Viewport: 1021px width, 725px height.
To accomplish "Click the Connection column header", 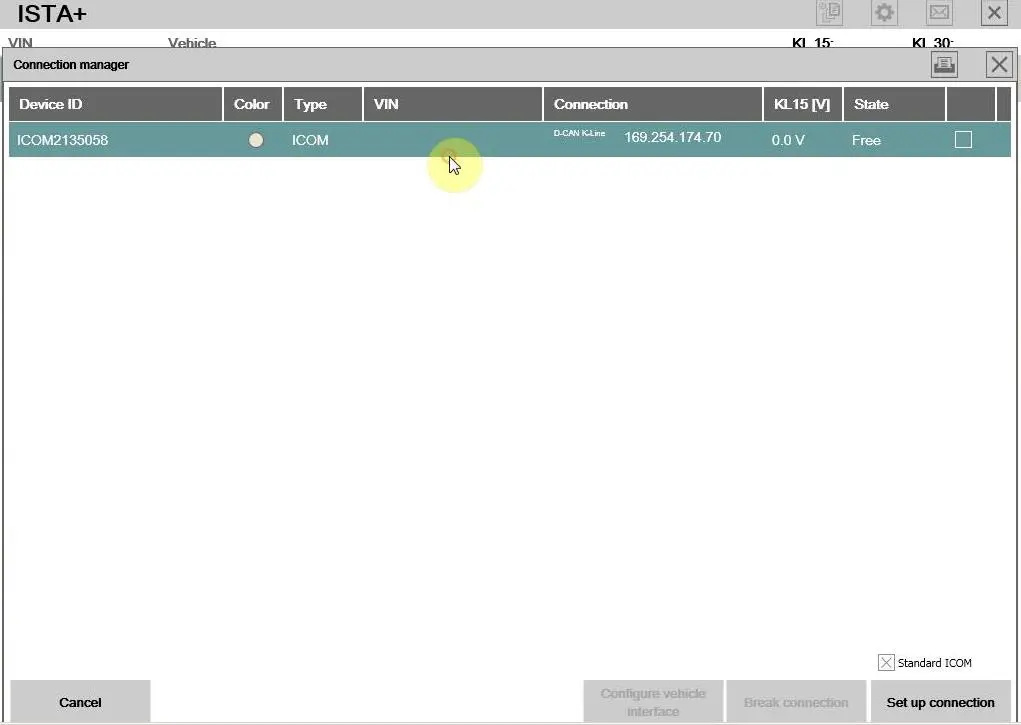I will (652, 104).
